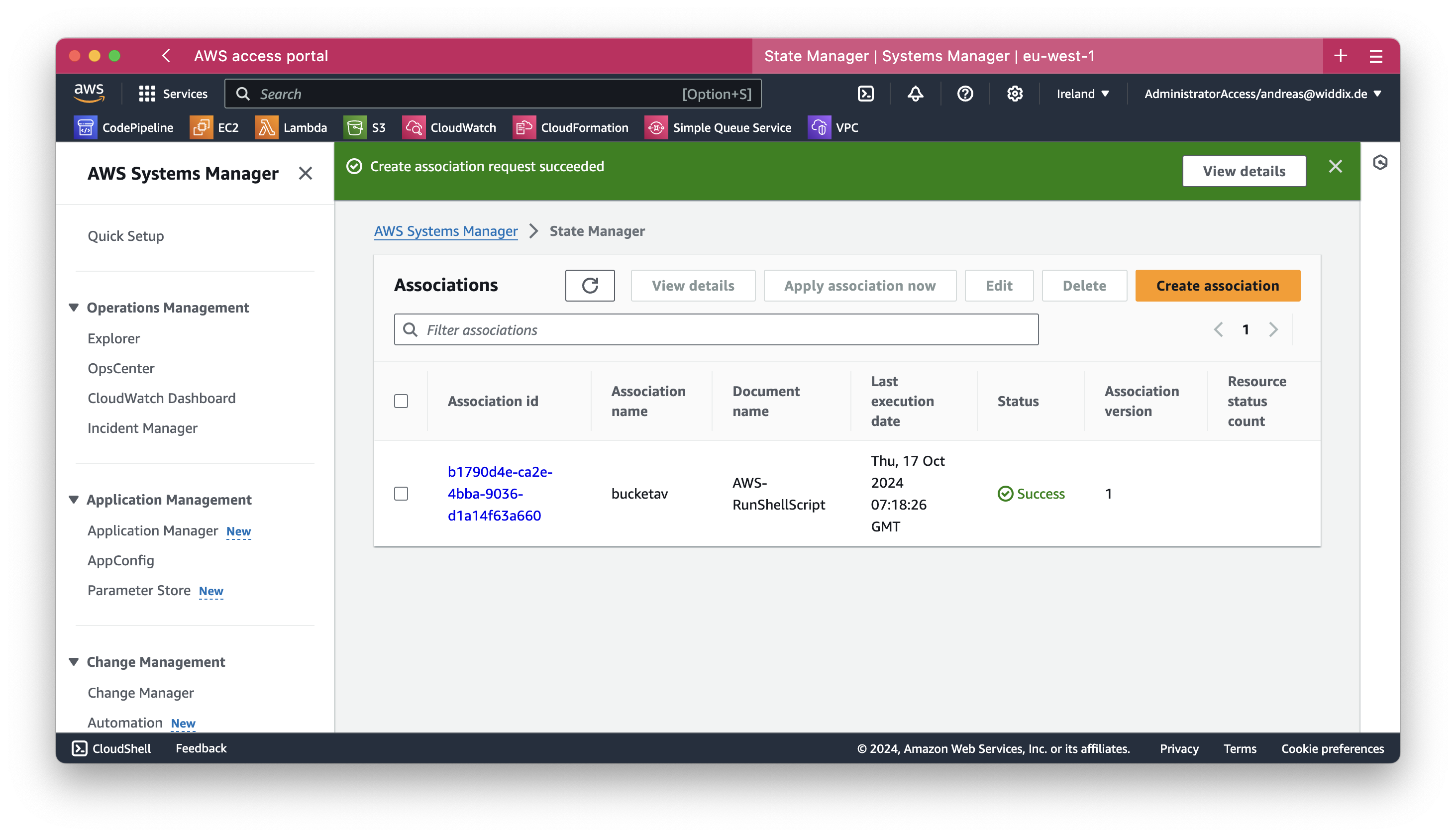1456x837 pixels.
Task: Open the Terms footer link
Action: pos(1240,748)
